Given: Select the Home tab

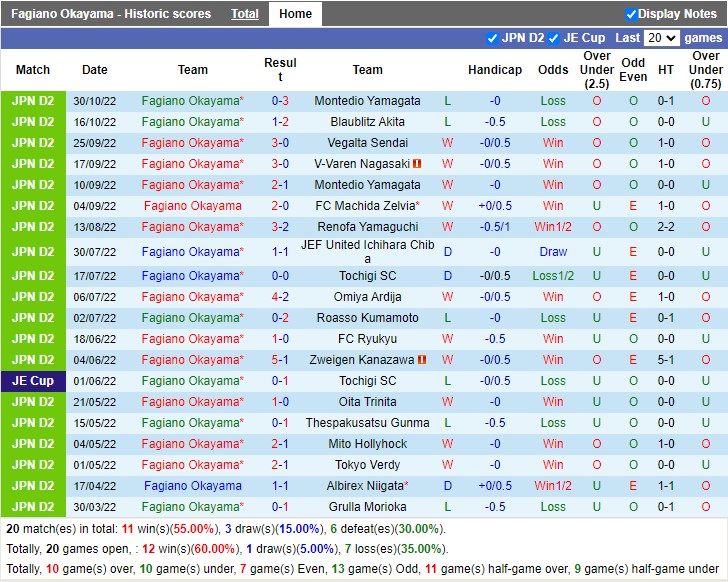Looking at the screenshot, I should (295, 14).
